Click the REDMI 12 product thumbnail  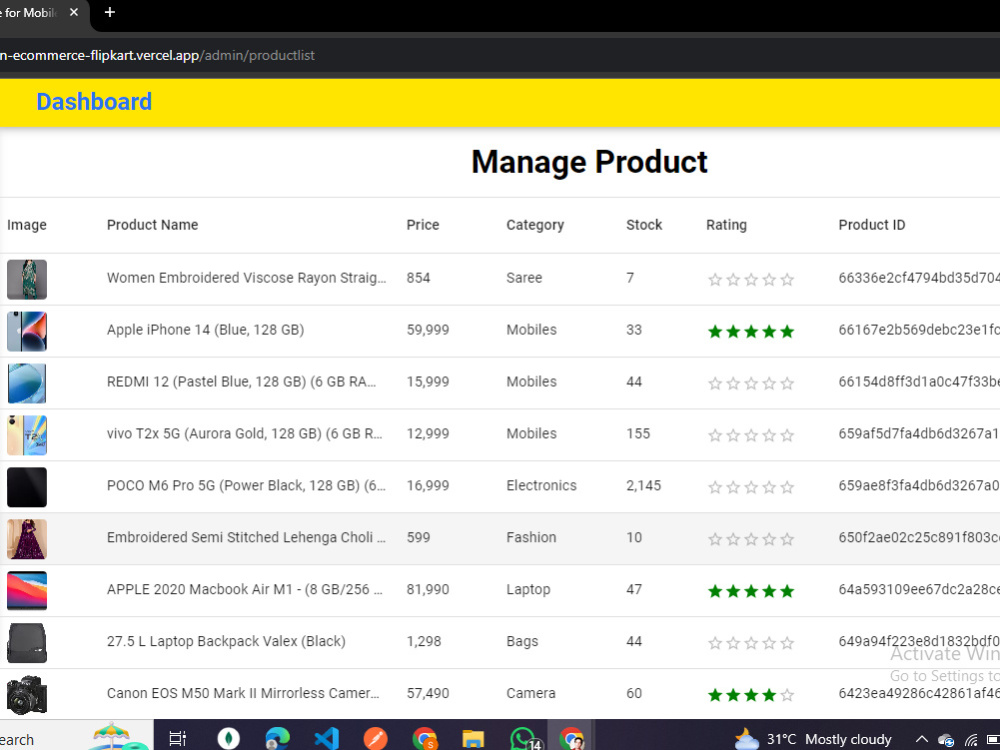pyautogui.click(x=27, y=383)
